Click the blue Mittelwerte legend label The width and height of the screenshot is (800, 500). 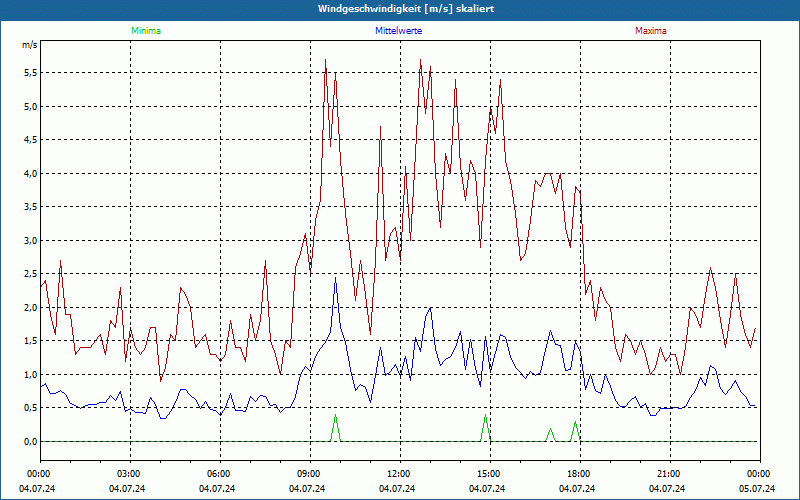(398, 31)
